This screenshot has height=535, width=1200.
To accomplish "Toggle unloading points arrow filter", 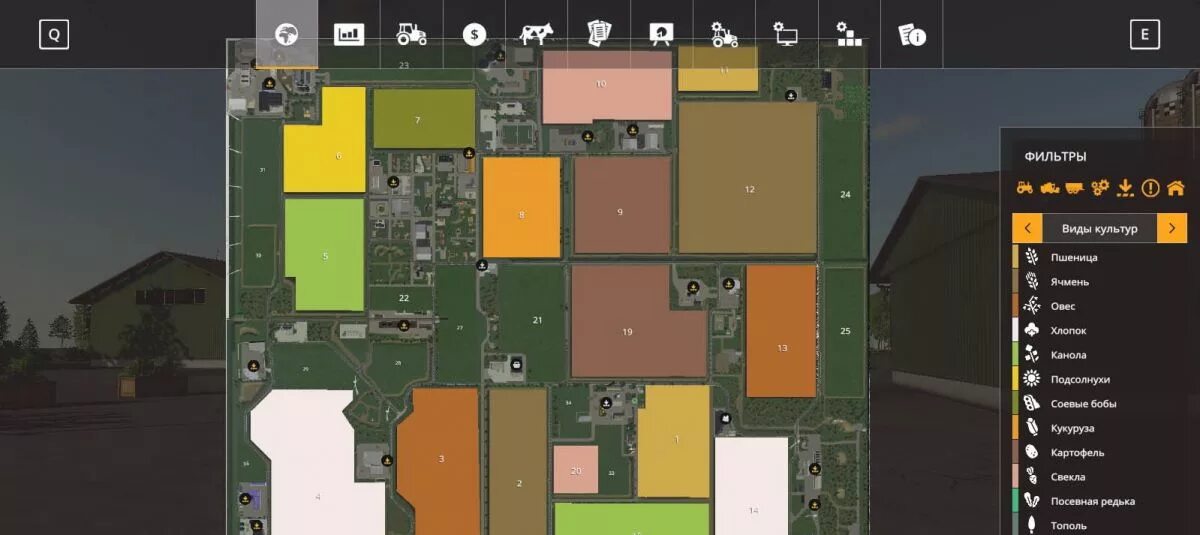I will [x=1125, y=187].
